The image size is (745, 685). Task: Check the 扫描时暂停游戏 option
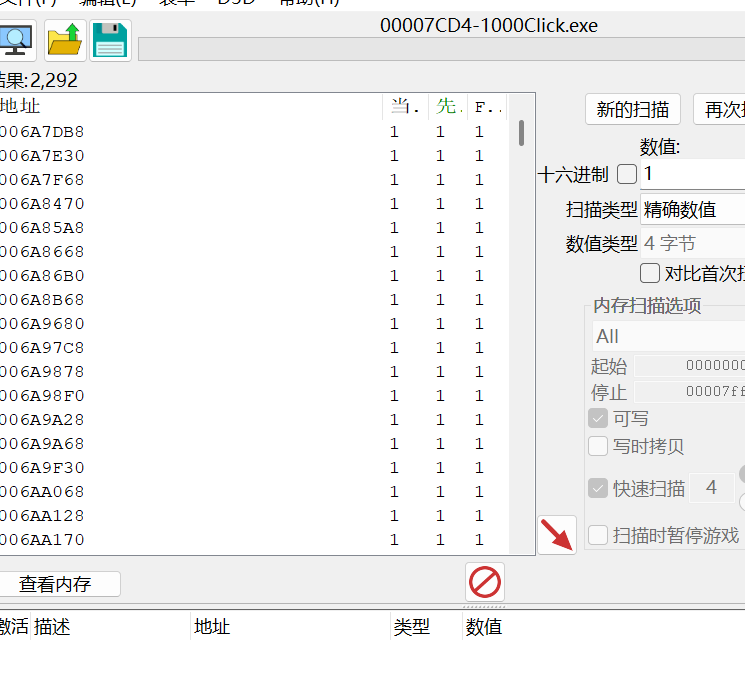click(x=598, y=535)
